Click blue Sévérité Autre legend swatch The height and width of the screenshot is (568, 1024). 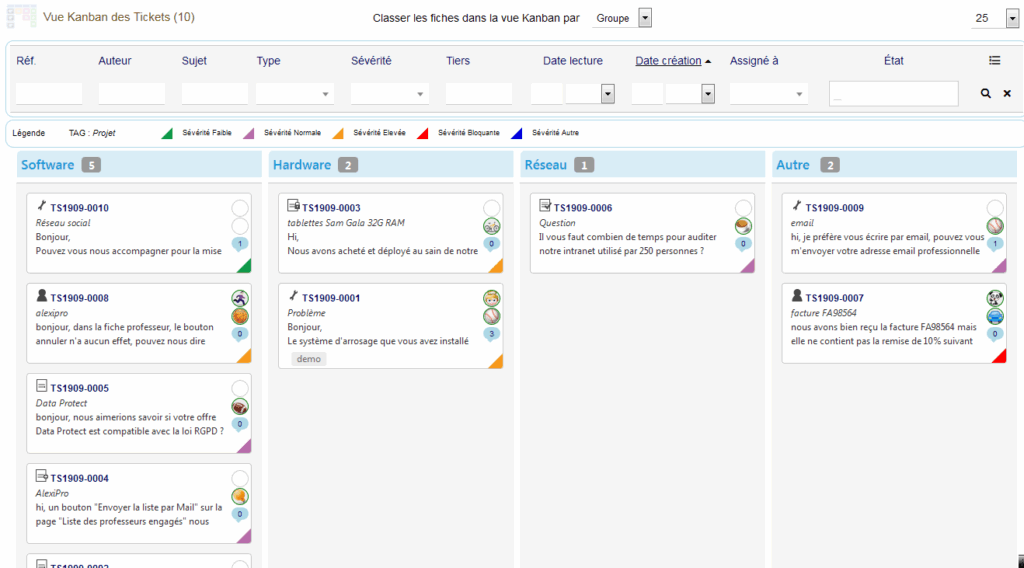click(517, 134)
